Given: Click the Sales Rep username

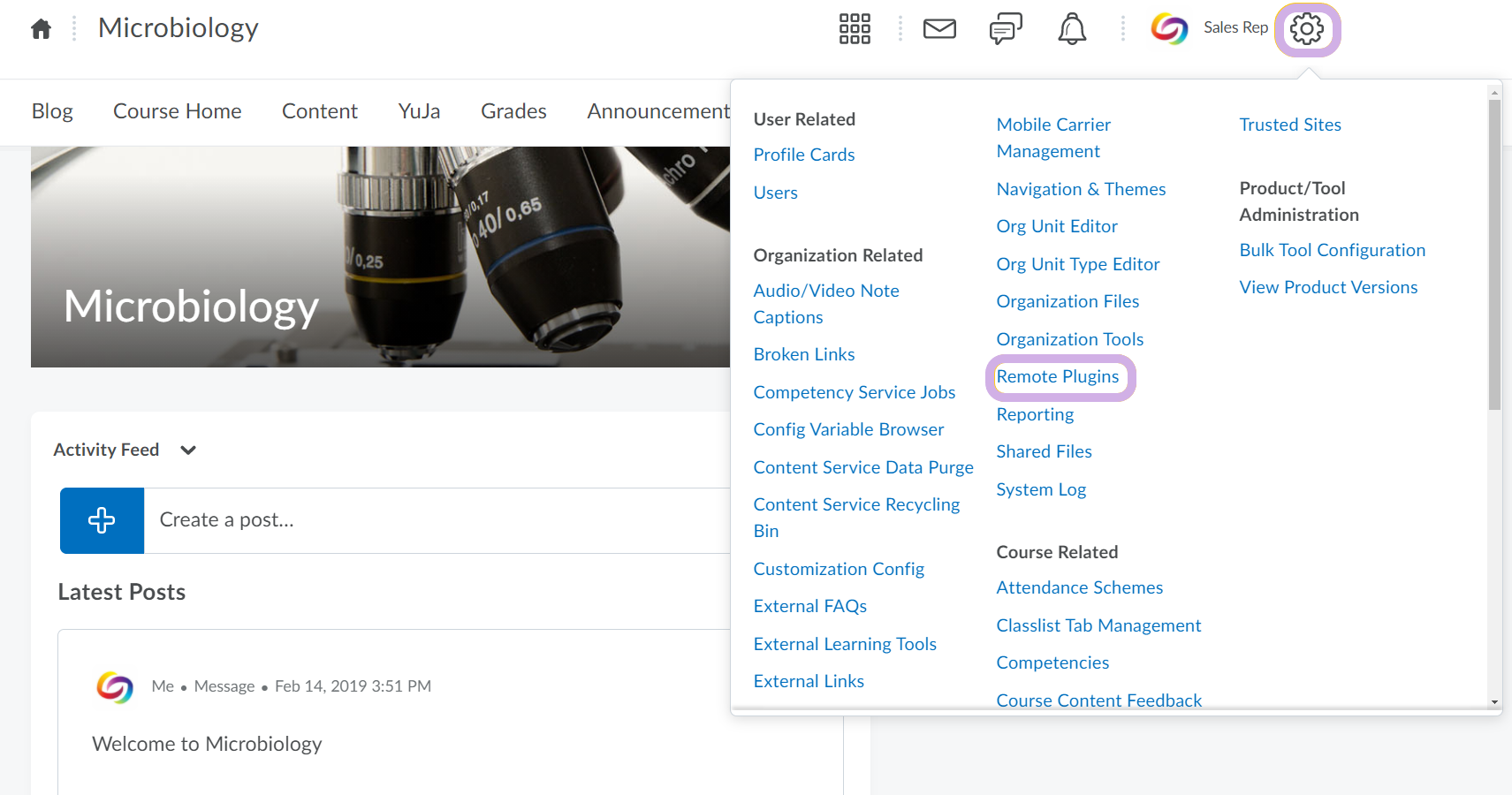Looking at the screenshot, I should point(1235,27).
